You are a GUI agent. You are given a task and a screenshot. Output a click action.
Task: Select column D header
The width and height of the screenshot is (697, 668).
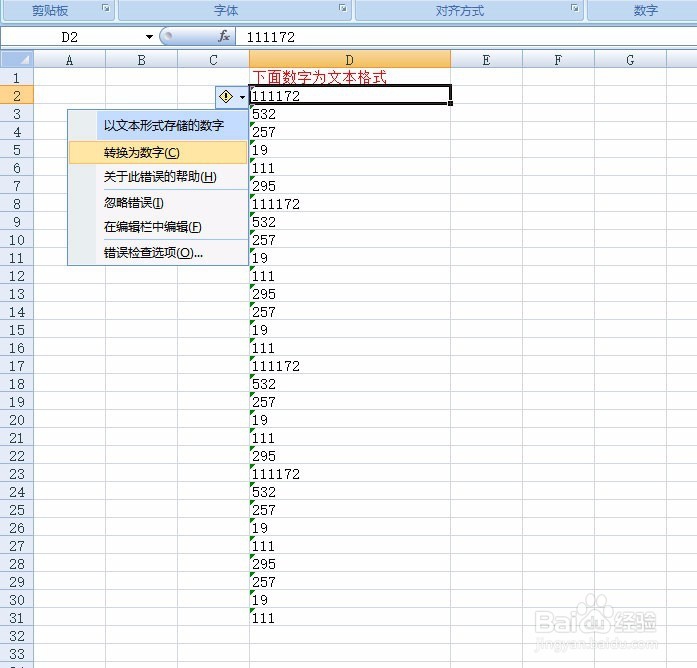350,60
